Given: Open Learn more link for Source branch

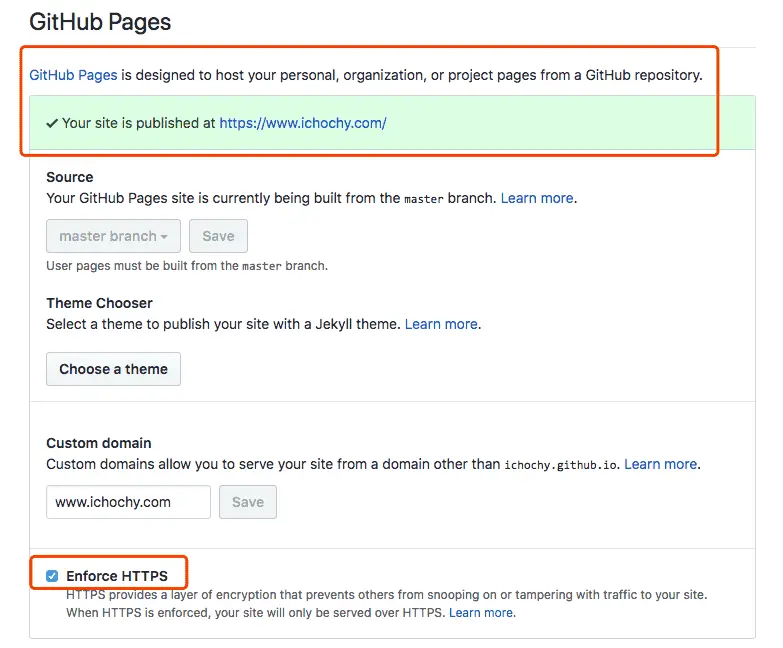Looking at the screenshot, I should coord(537,198).
